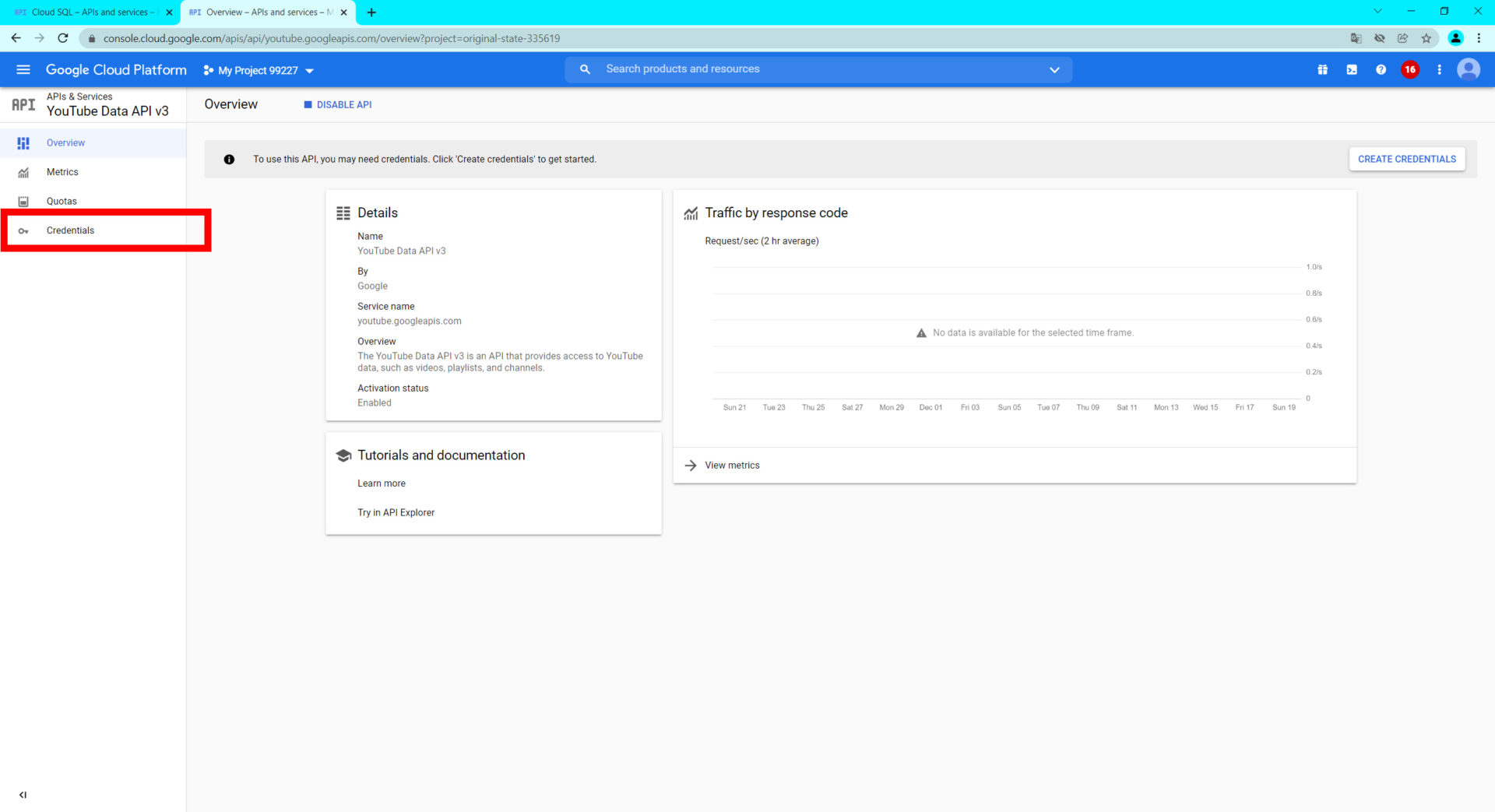
Task: Reload the current page
Action: 63,38
